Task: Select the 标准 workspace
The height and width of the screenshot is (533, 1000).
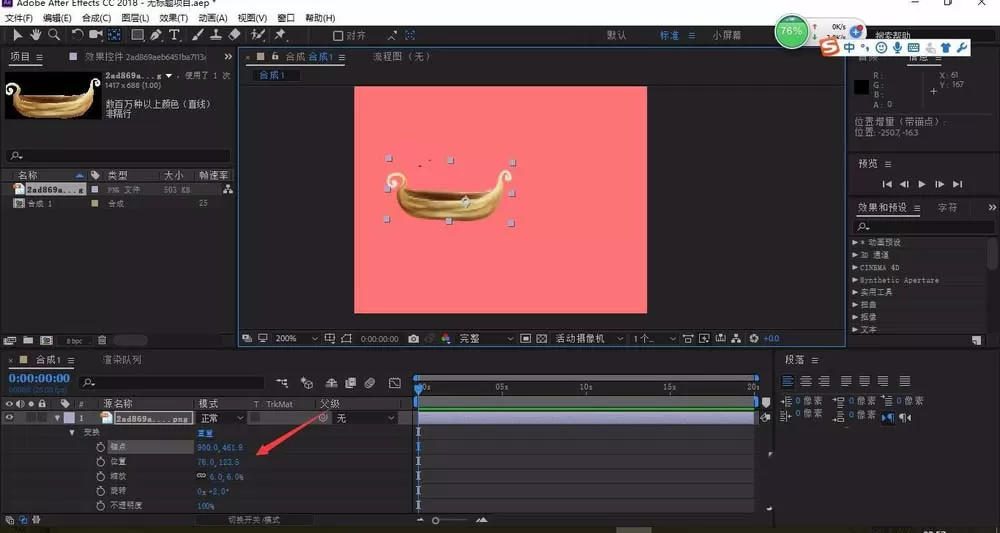Action: 669,36
